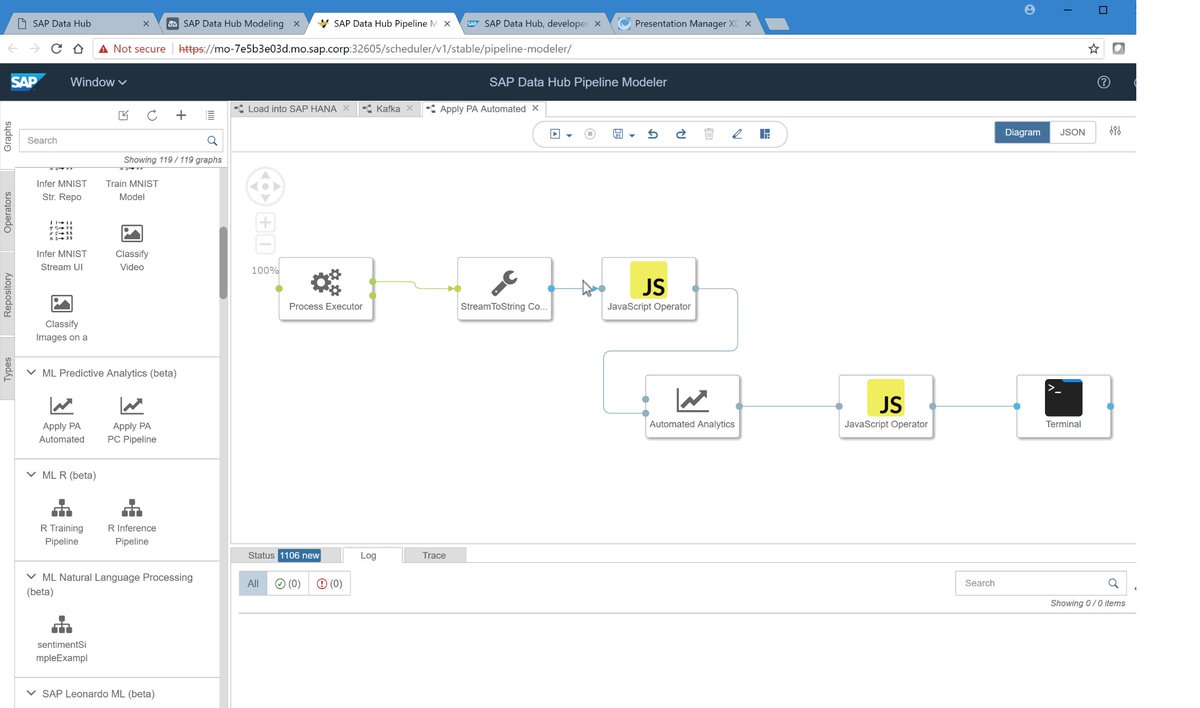The width and height of the screenshot is (1200, 708).
Task: Click the undo arrow in toolbar
Action: pyautogui.click(x=653, y=134)
